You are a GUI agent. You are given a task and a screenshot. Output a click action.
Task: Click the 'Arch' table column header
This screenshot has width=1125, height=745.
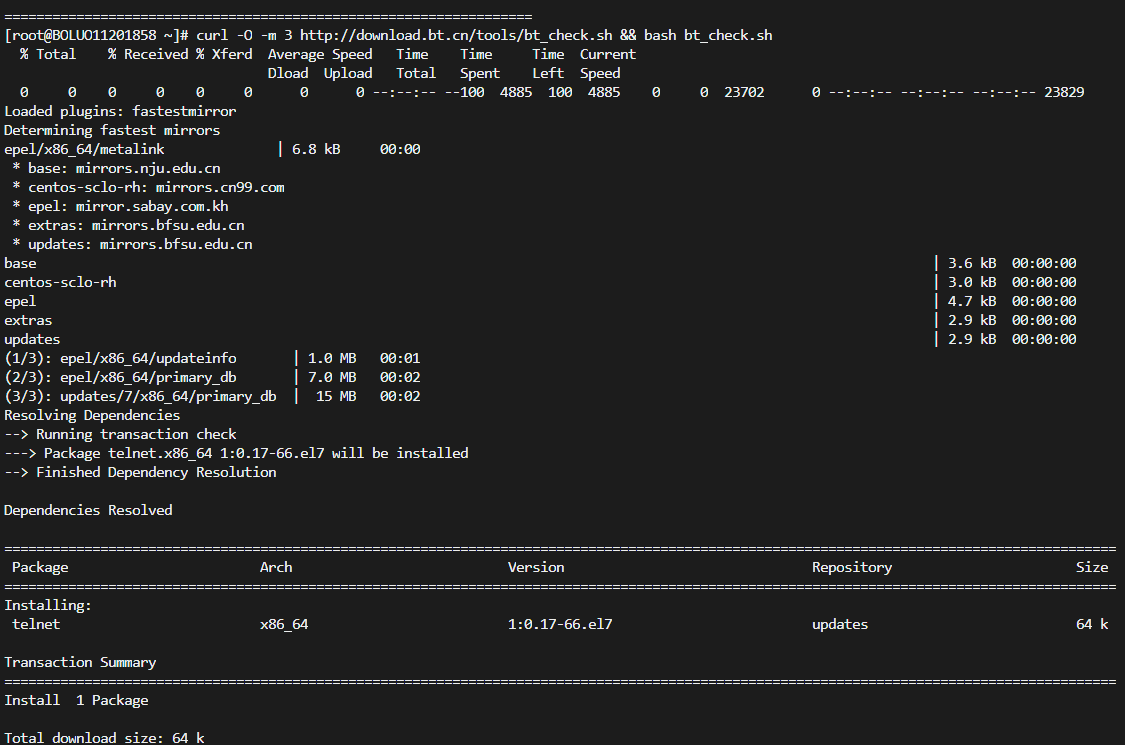coord(276,568)
